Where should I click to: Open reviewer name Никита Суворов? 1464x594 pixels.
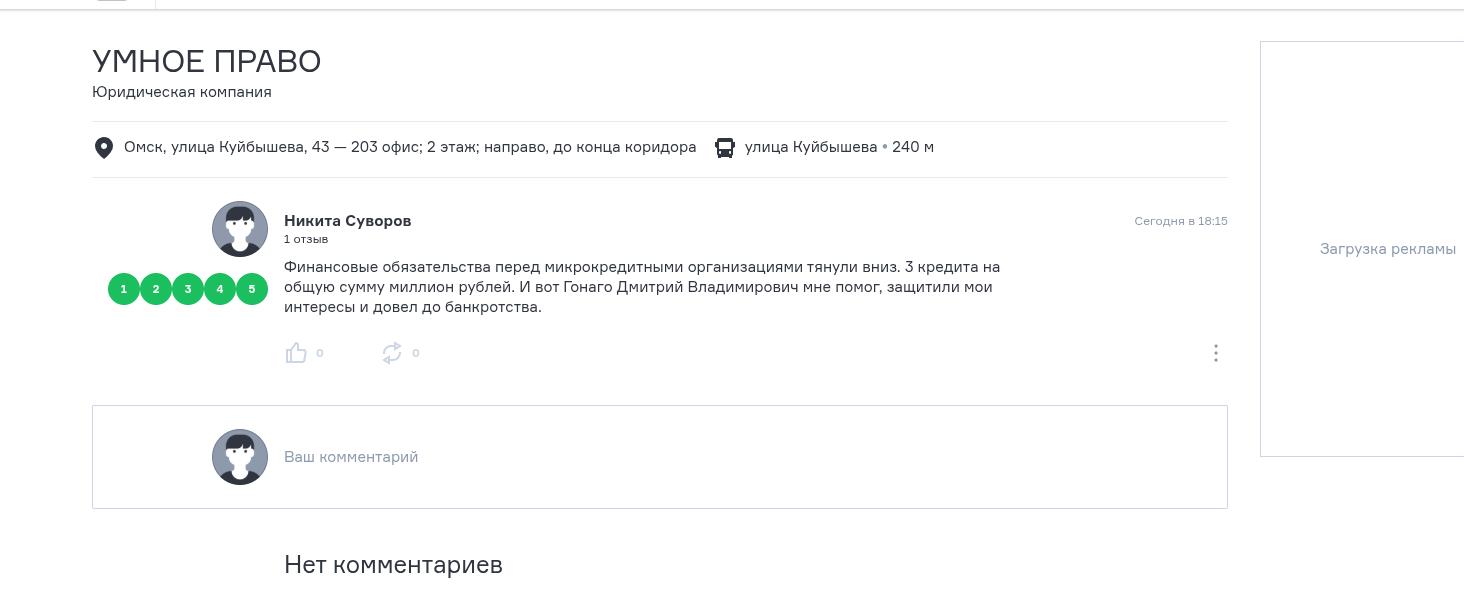(347, 221)
